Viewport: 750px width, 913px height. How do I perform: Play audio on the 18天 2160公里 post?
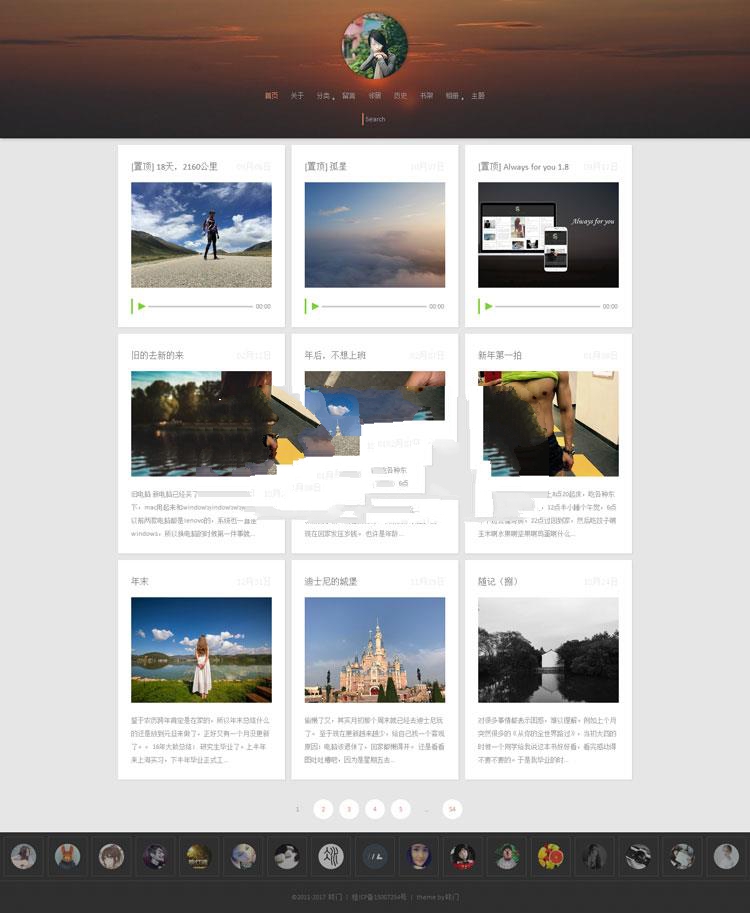coord(142,306)
